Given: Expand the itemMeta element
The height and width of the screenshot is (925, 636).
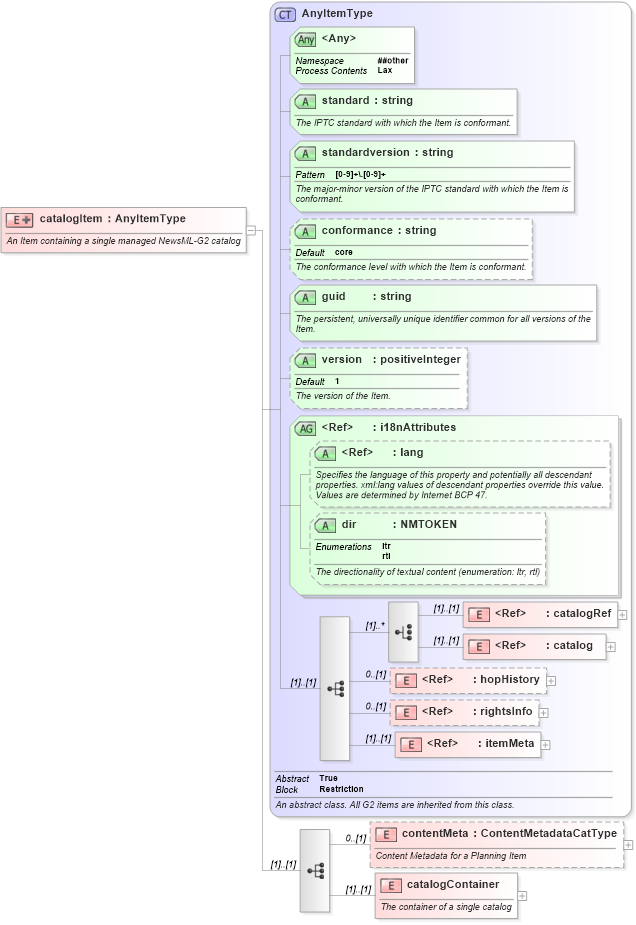Looking at the screenshot, I should tap(546, 745).
